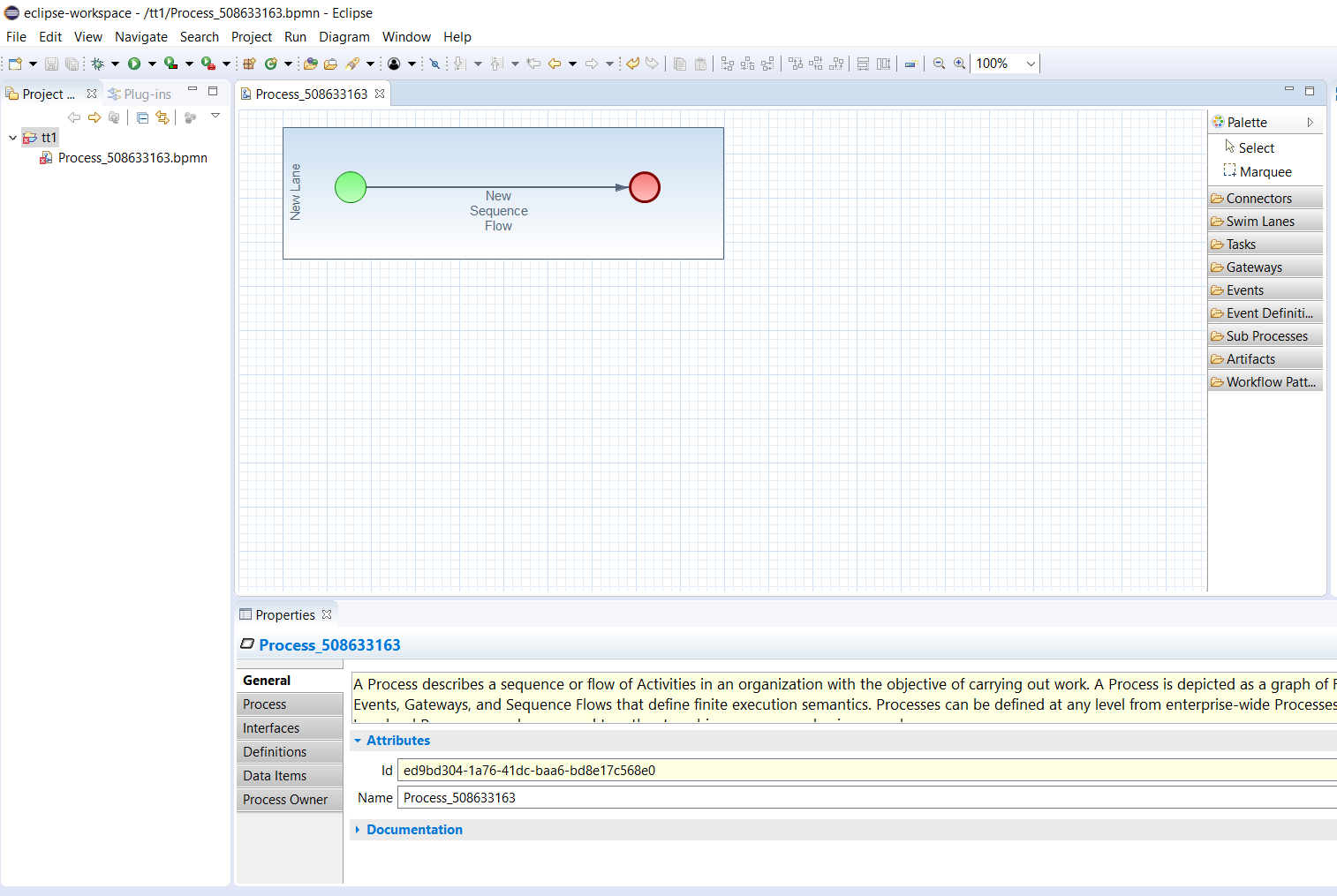Open the Navigate menu

(x=141, y=37)
